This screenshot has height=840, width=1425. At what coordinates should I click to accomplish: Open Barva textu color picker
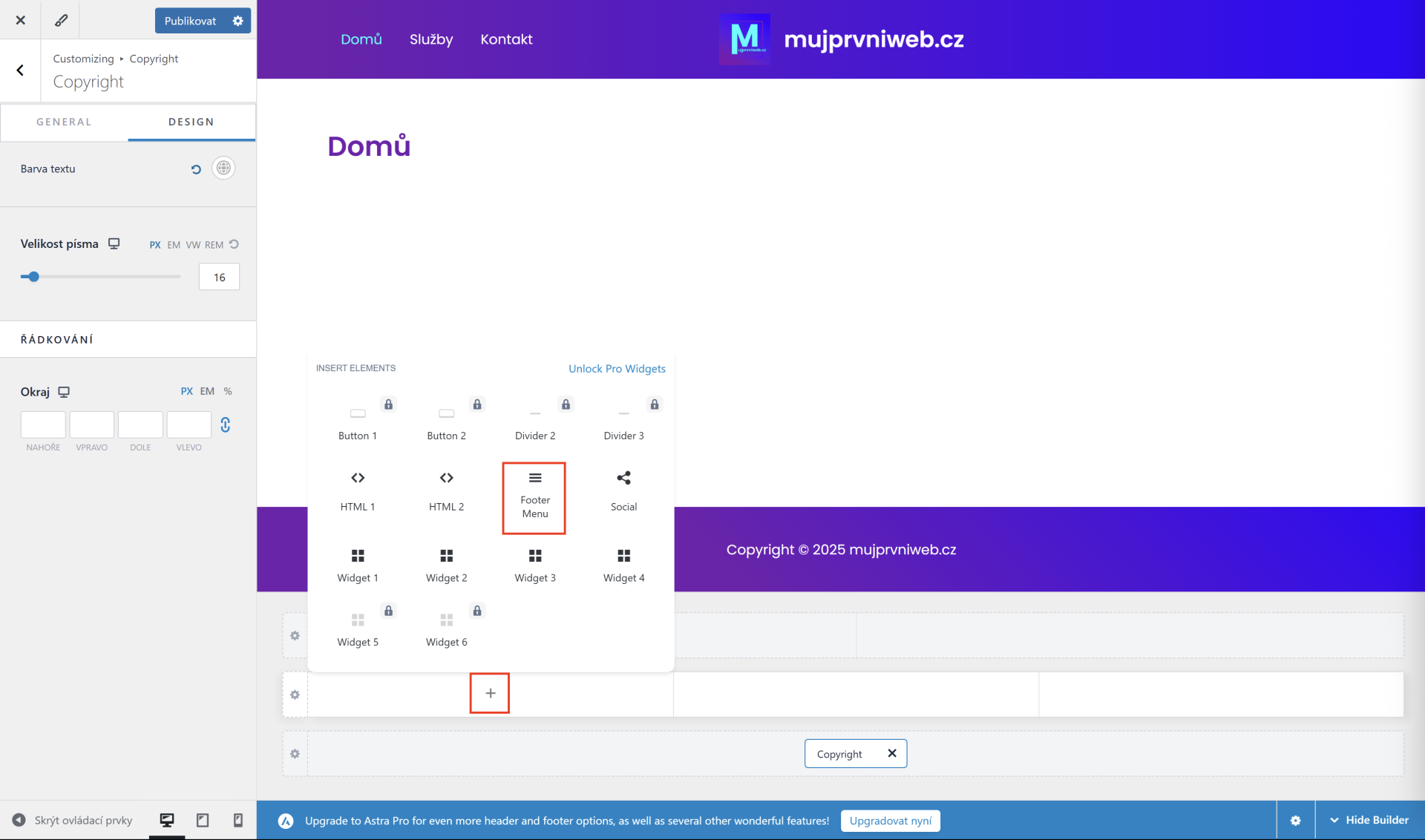(223, 168)
